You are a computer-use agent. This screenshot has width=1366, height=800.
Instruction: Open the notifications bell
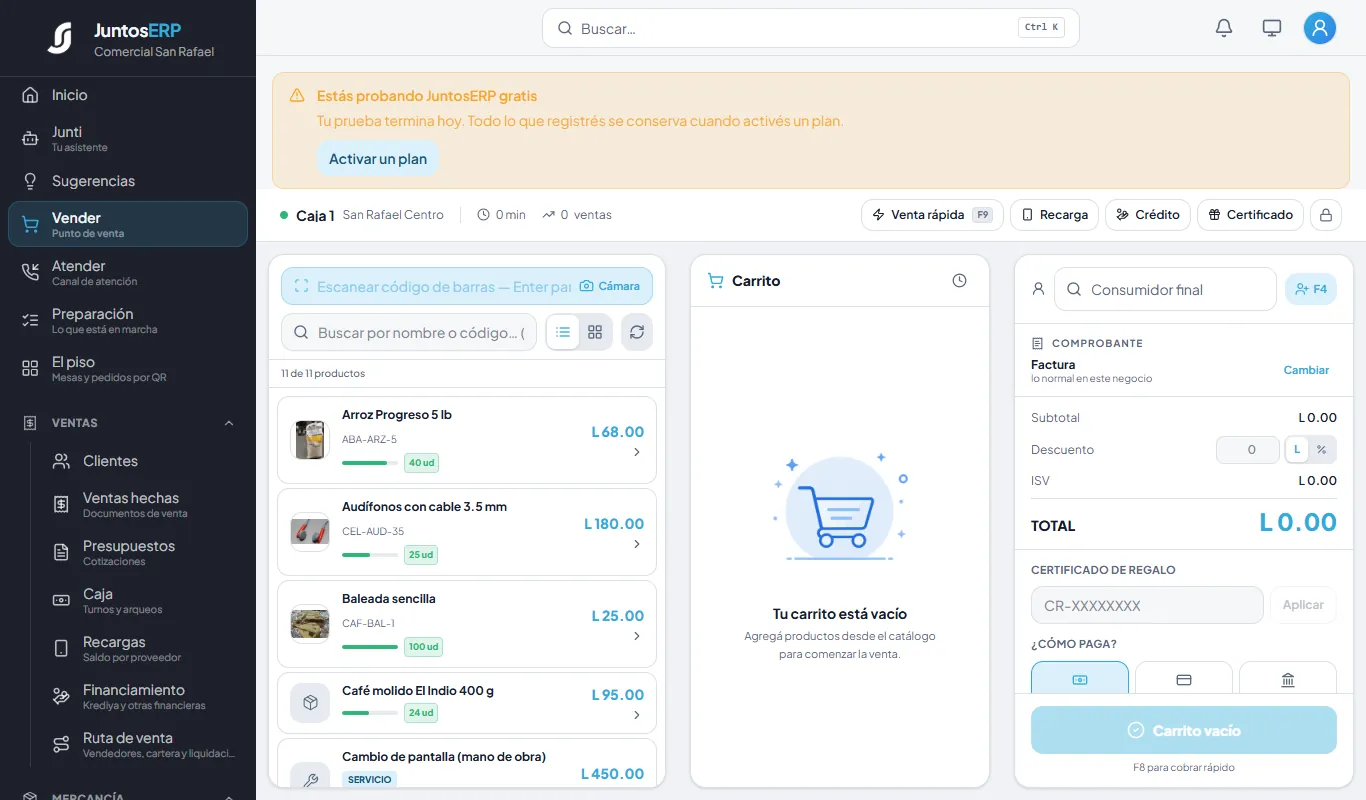(1224, 28)
